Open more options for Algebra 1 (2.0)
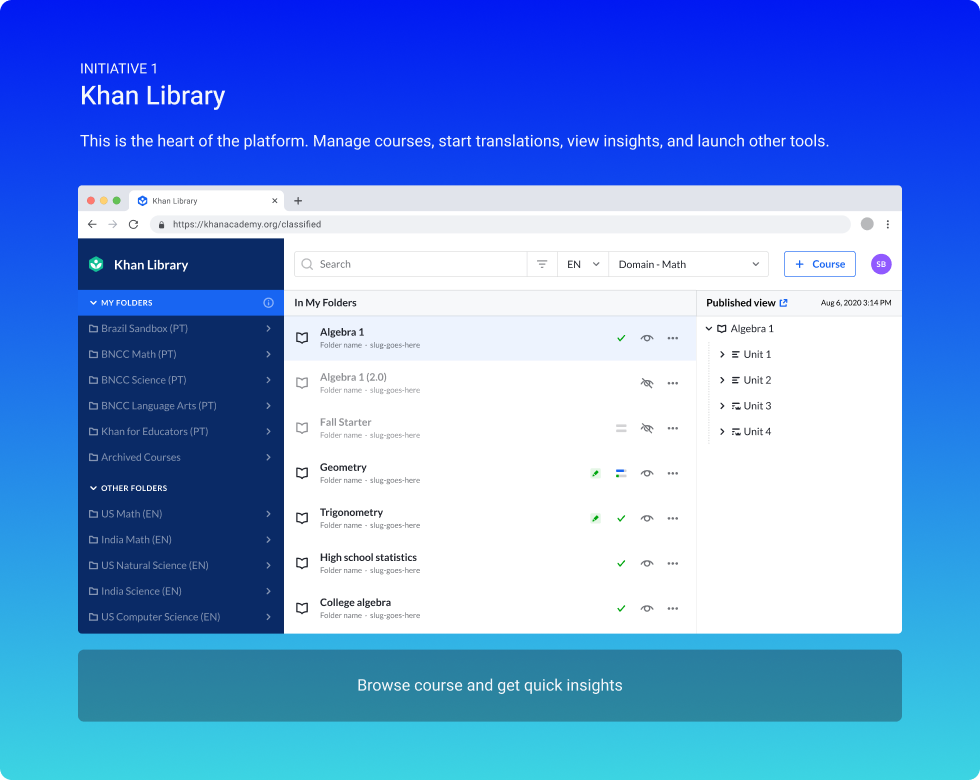980x780 pixels. [672, 383]
